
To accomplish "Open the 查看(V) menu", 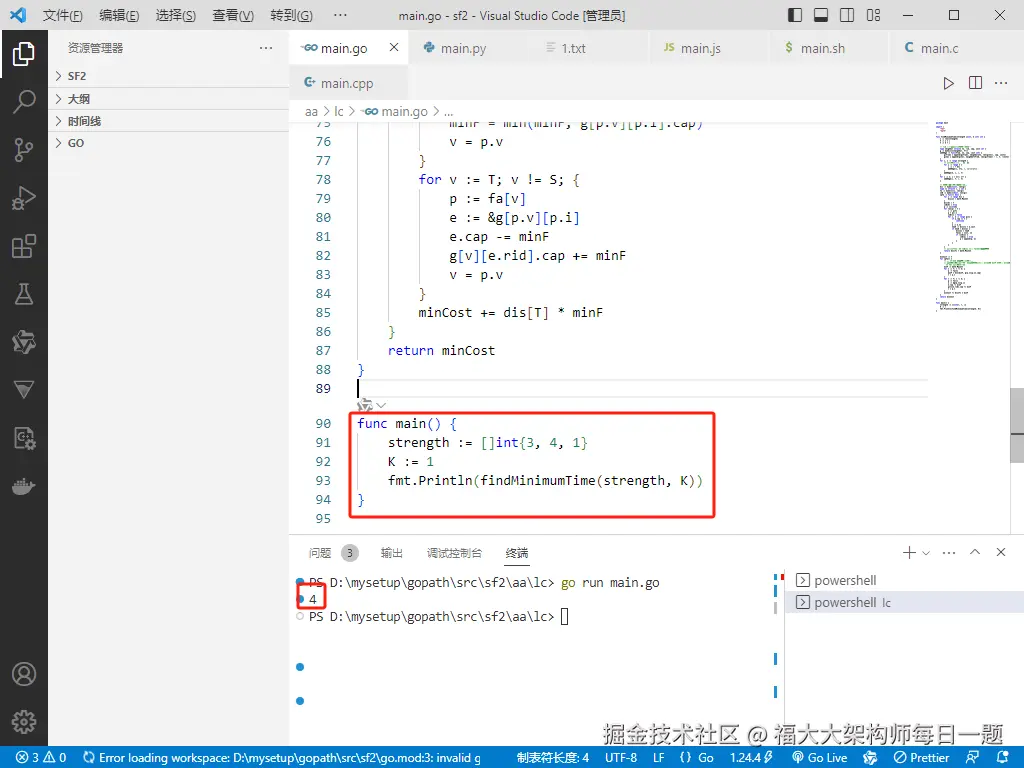I will point(233,15).
